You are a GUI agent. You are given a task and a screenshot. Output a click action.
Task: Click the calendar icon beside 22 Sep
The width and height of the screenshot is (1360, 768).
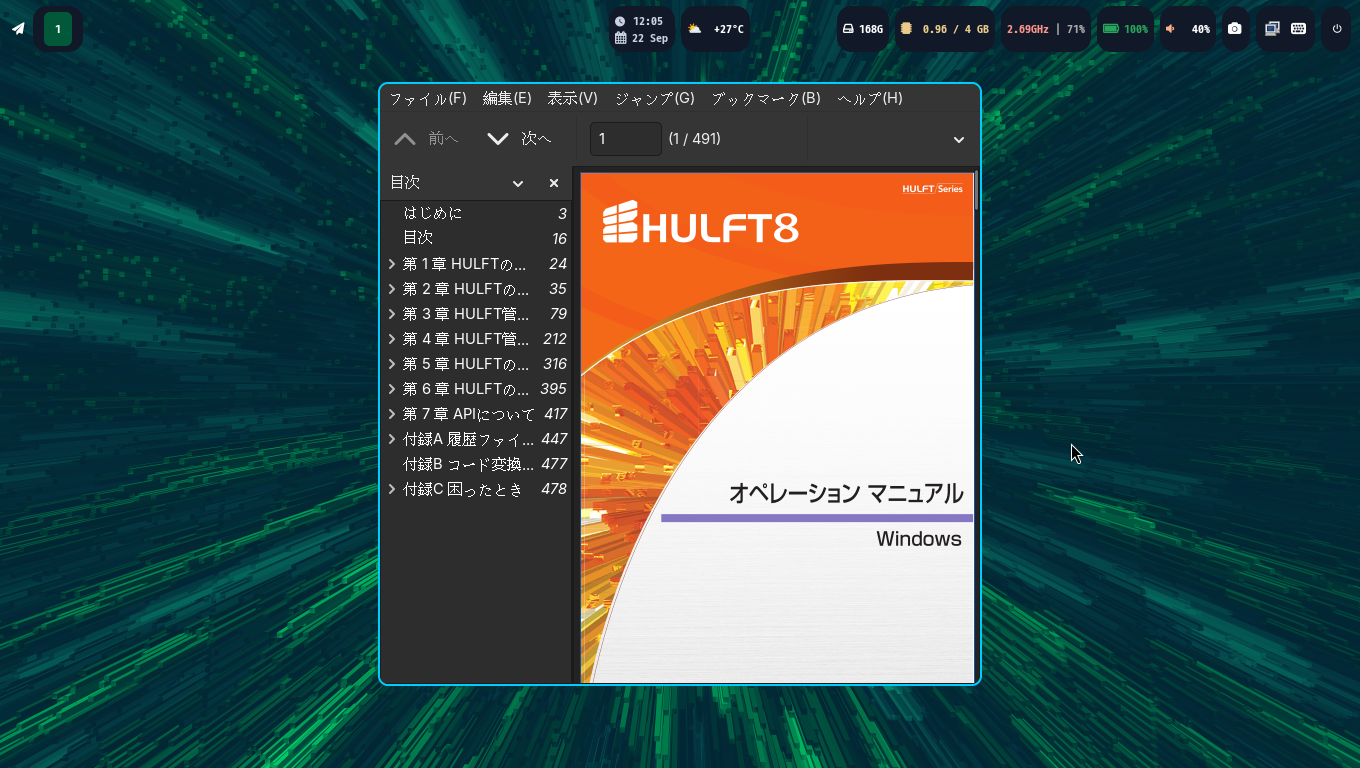[x=620, y=38]
